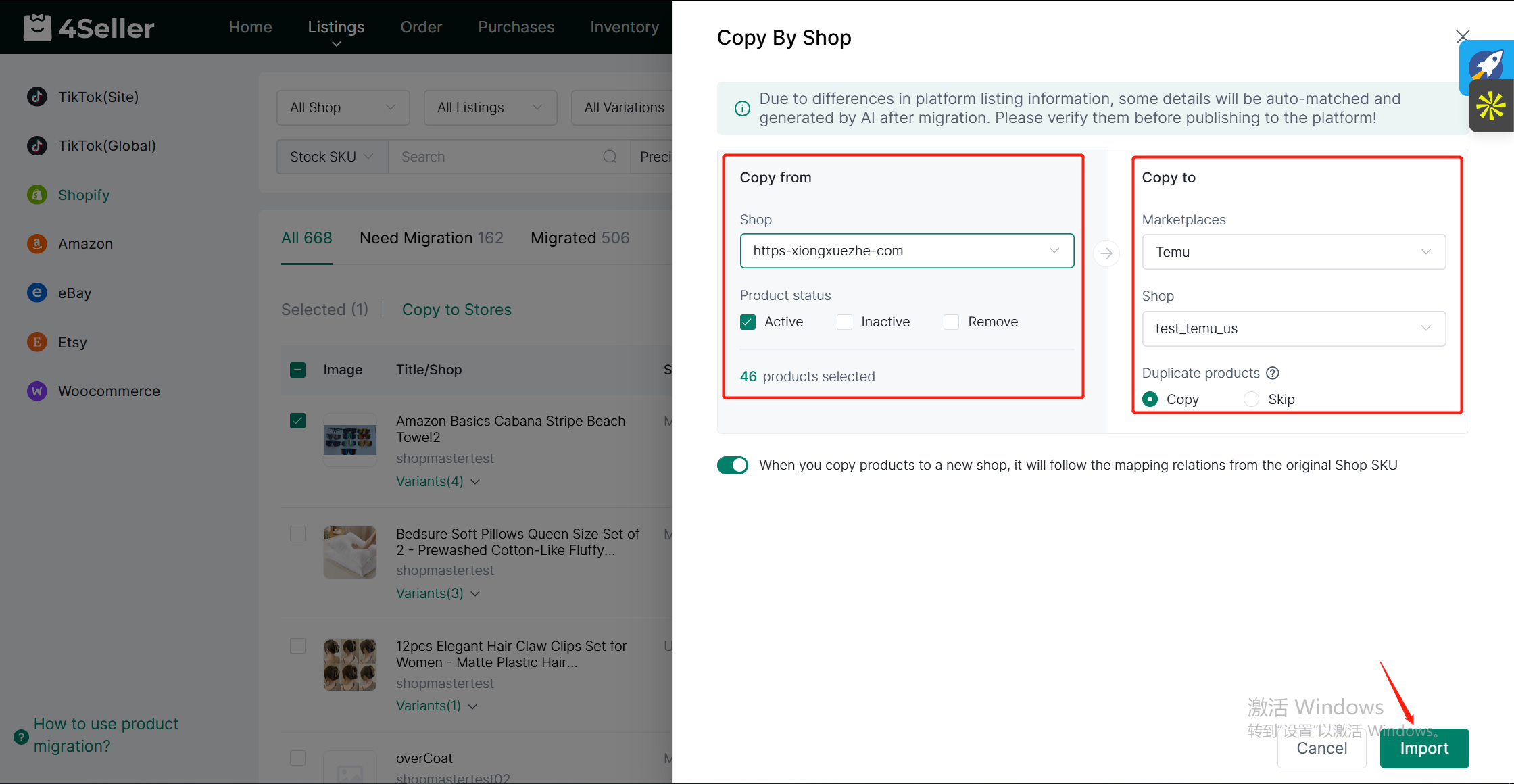Open Duplicate products help tooltip icon

1273,373
